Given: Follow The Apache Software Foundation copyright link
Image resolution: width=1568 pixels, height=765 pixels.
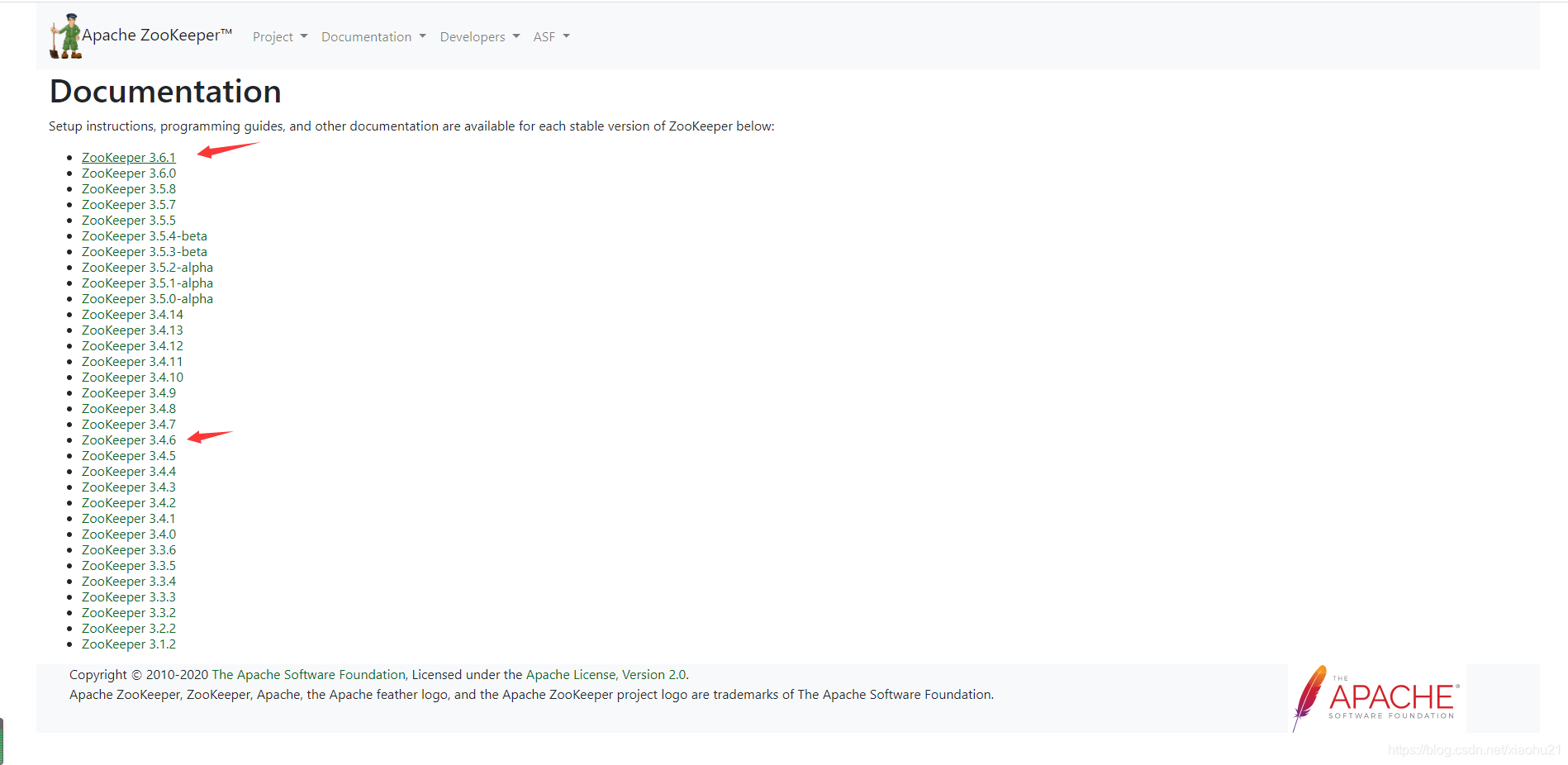Looking at the screenshot, I should (x=309, y=675).
